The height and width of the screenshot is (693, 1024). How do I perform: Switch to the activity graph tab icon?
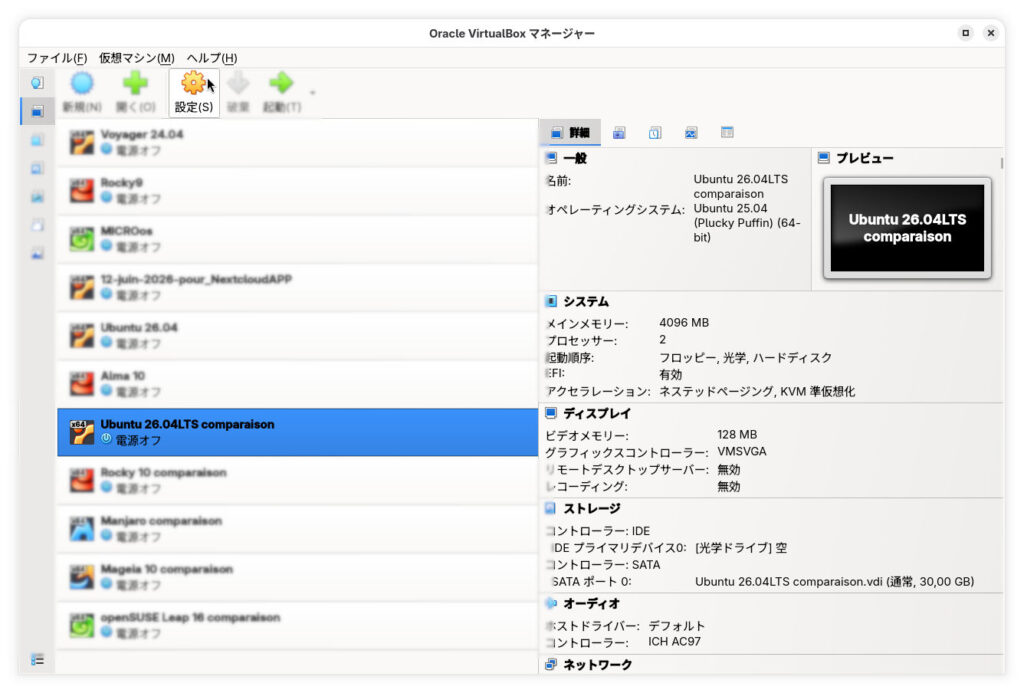[691, 133]
